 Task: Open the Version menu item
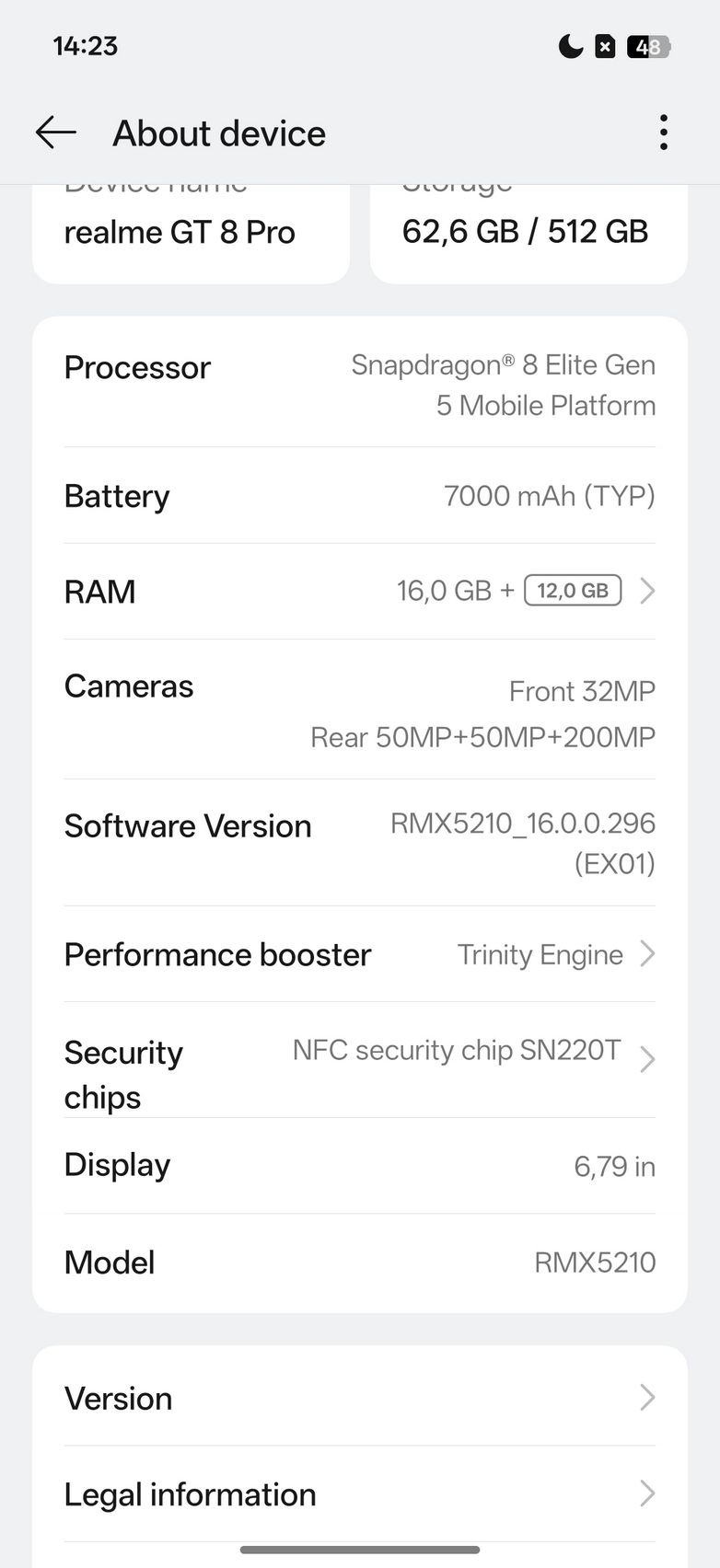(119, 1399)
